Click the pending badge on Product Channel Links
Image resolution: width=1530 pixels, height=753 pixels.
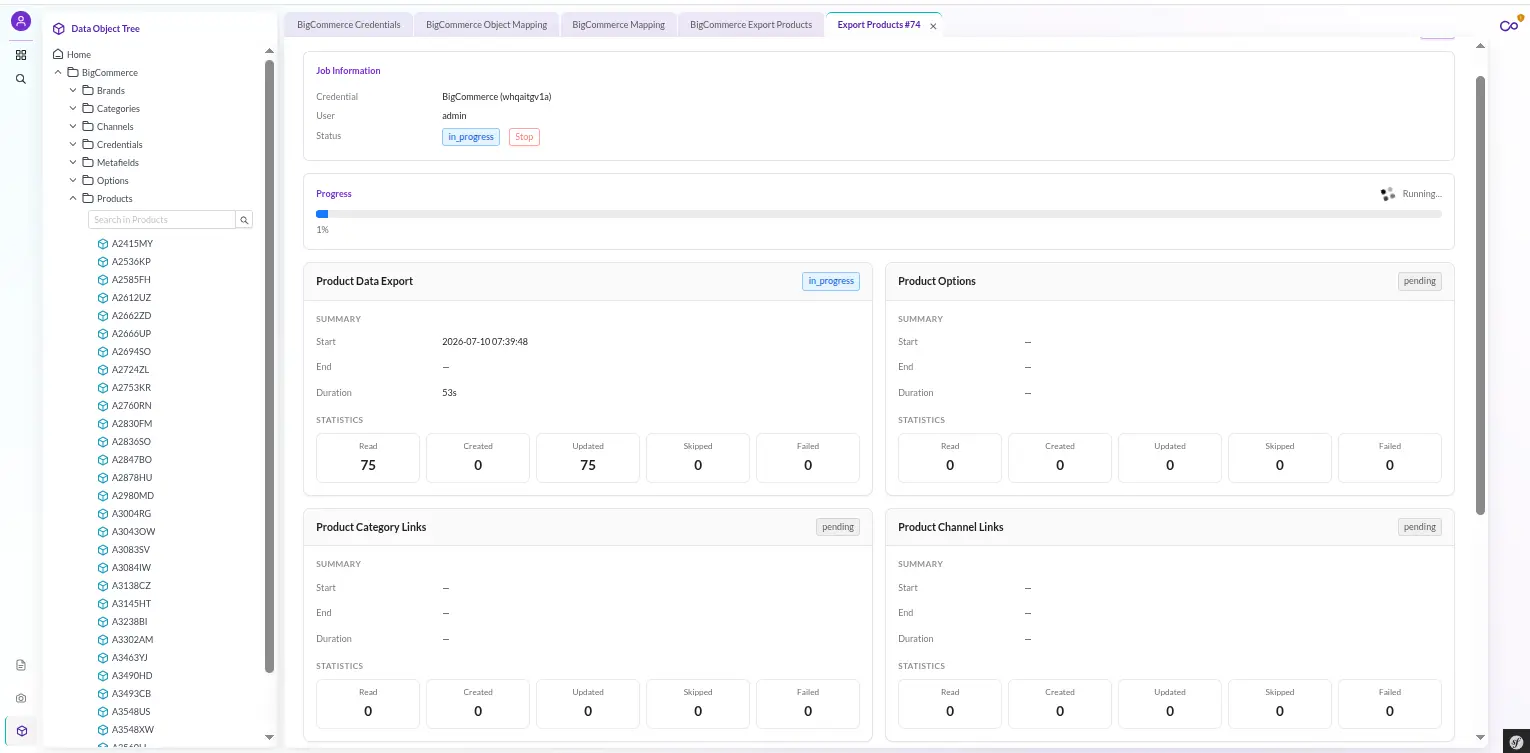[1420, 527]
